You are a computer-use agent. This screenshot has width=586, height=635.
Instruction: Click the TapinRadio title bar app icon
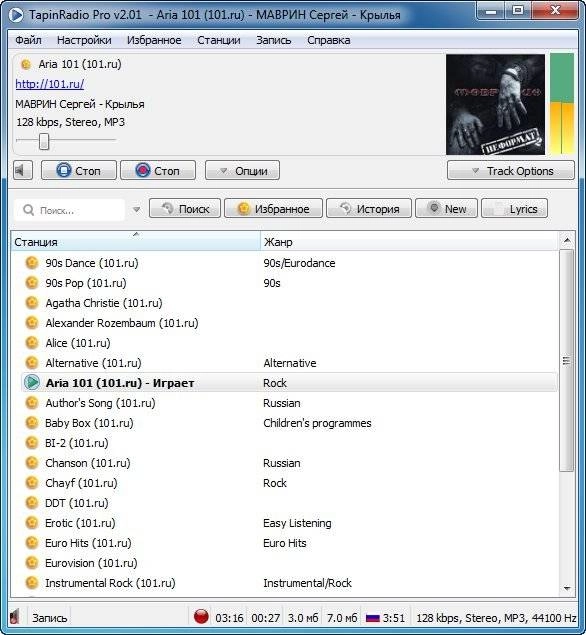pyautogui.click(x=17, y=15)
